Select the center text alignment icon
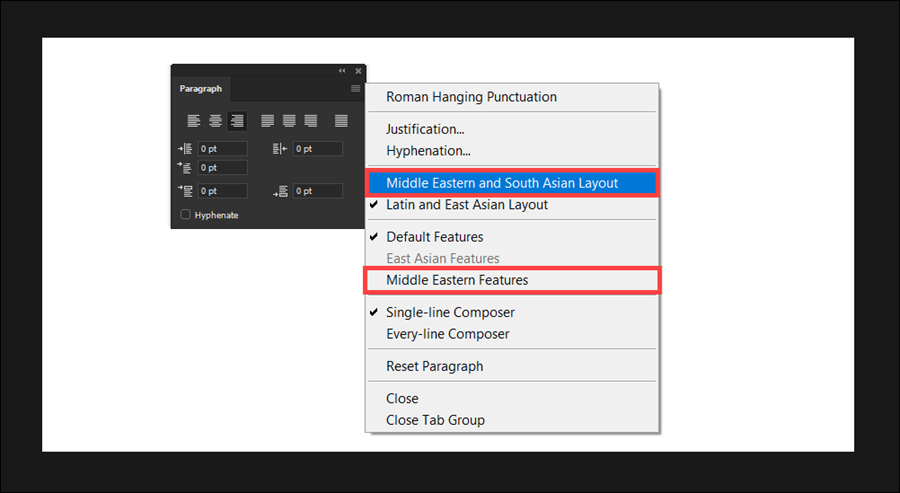Screen dimensions: 900x493 click(x=215, y=121)
